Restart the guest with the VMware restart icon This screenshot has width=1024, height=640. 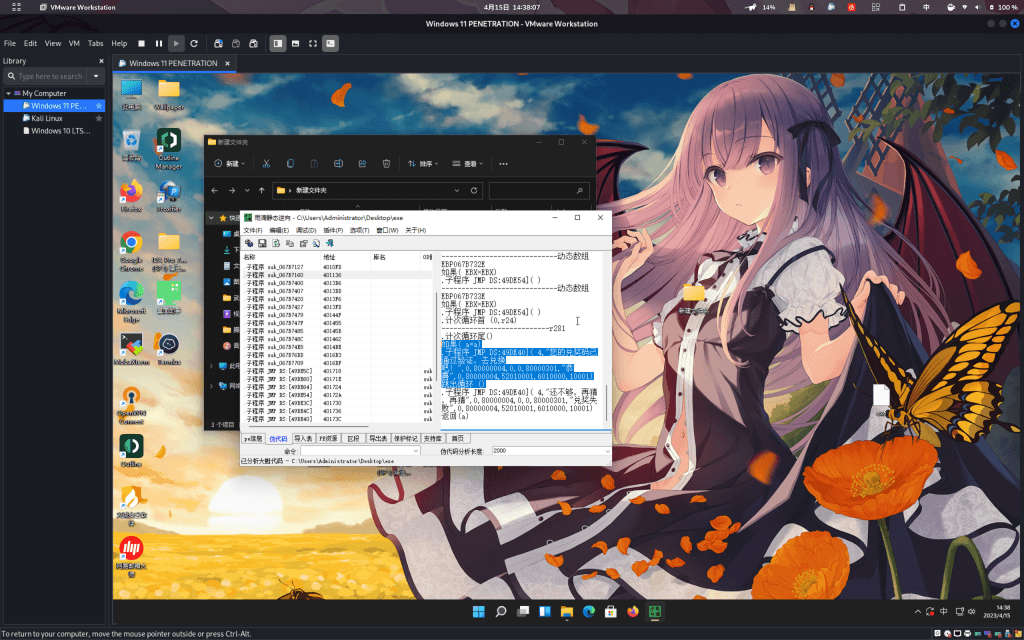point(194,44)
